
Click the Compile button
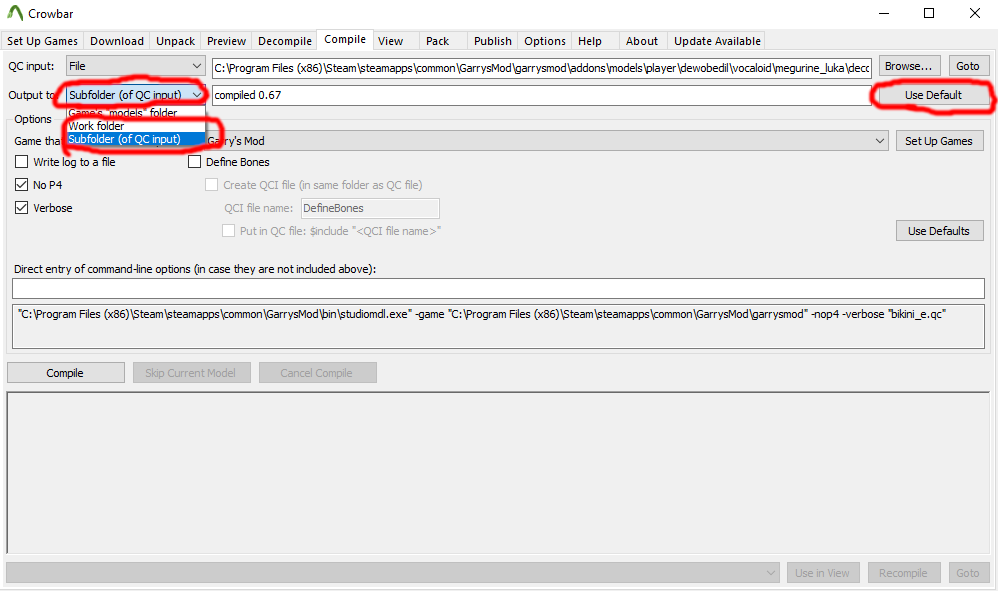pos(66,373)
